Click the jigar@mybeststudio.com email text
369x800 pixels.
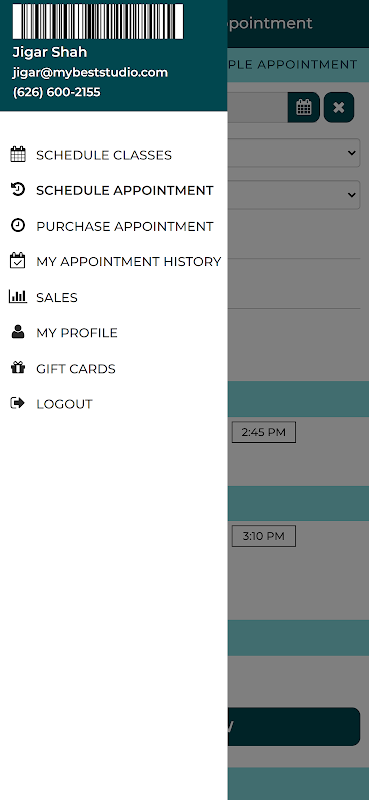pyautogui.click(x=90, y=72)
